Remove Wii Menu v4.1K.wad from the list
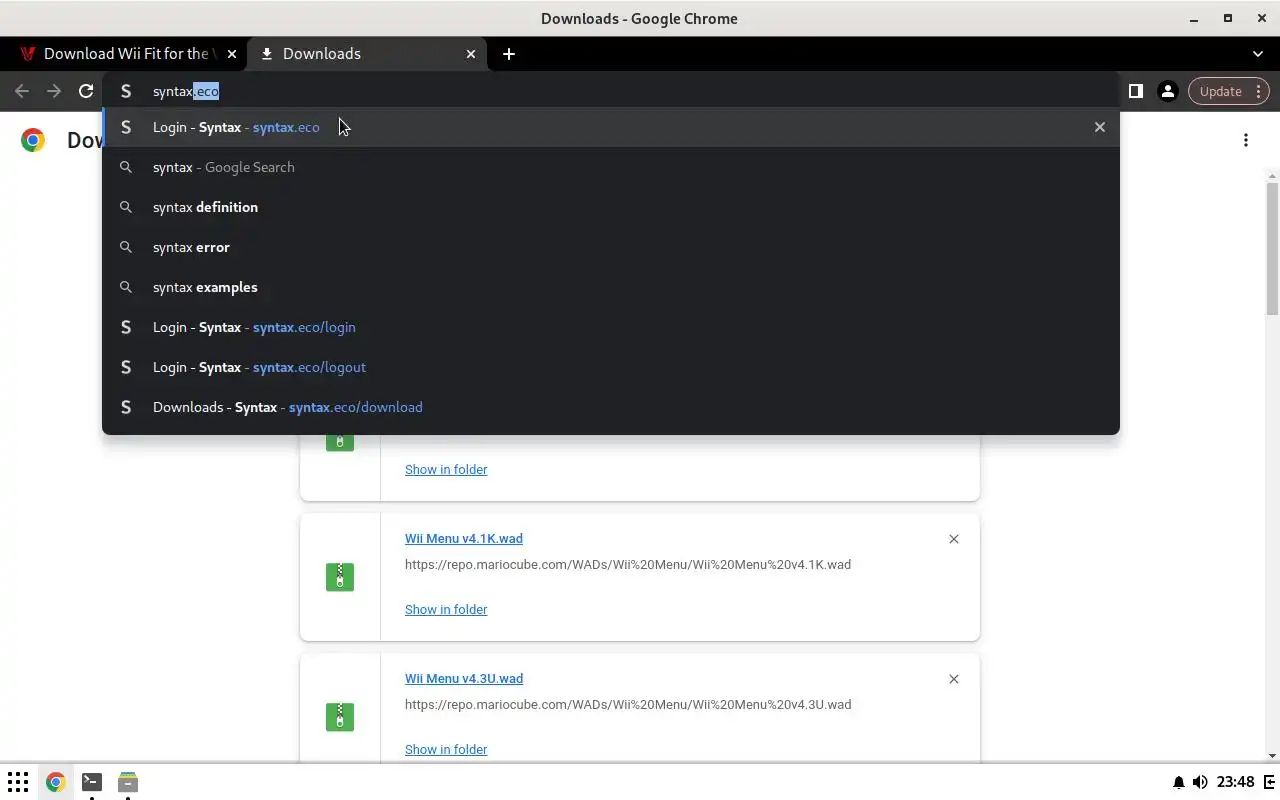Image resolution: width=1280 pixels, height=800 pixels. pyautogui.click(x=954, y=539)
